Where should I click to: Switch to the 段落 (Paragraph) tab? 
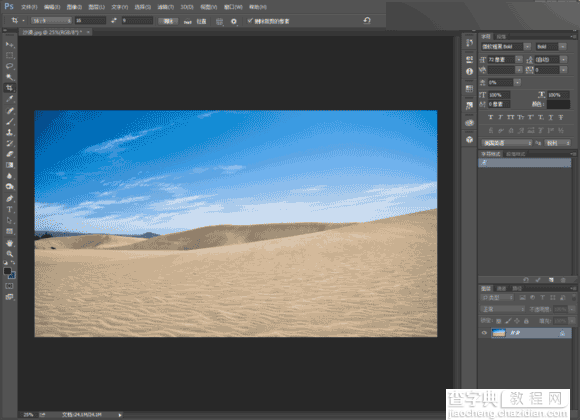[x=501, y=37]
